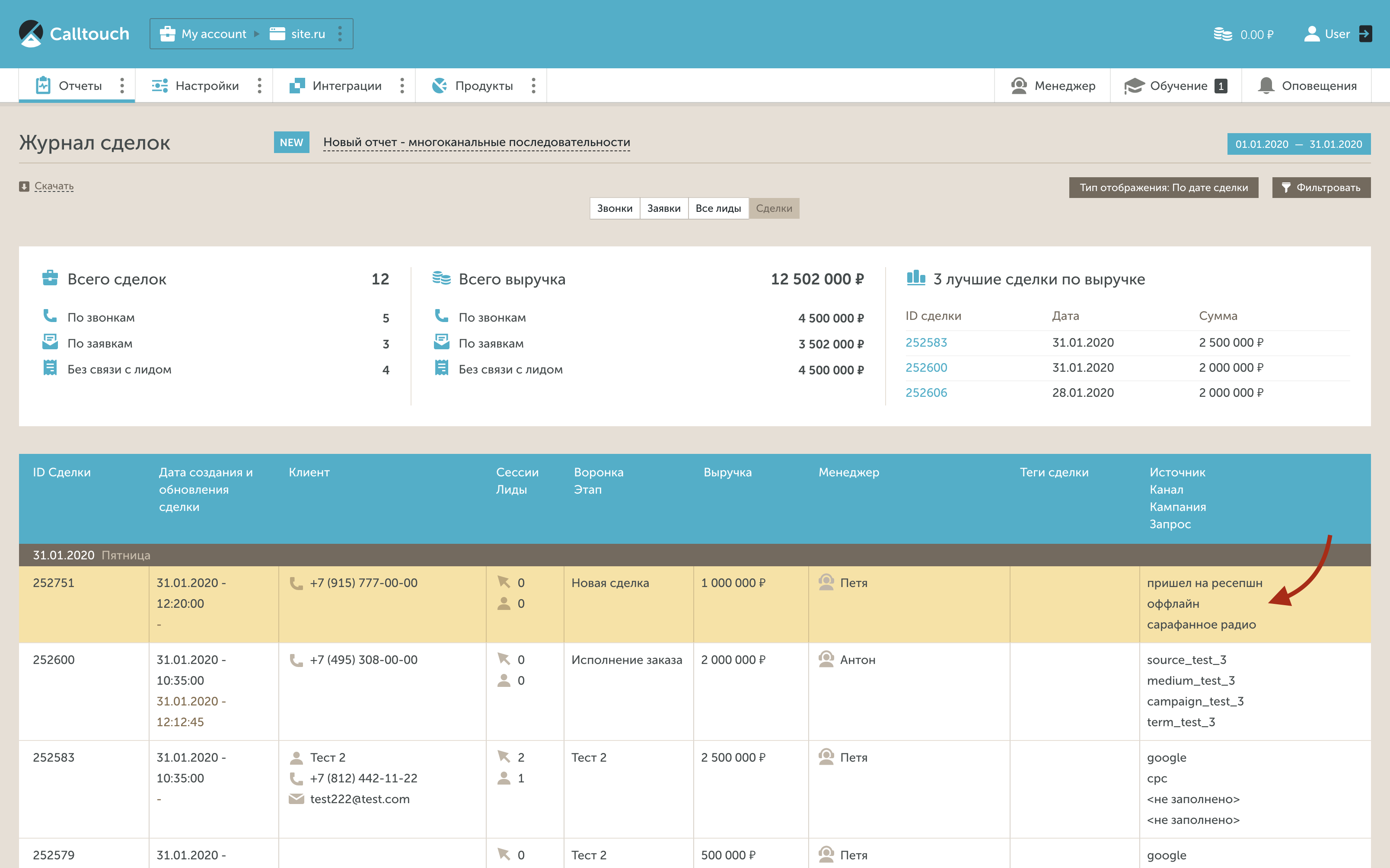Screen dimensions: 1390x868
Task: Click the Обучение notification badge
Action: coord(1221,86)
